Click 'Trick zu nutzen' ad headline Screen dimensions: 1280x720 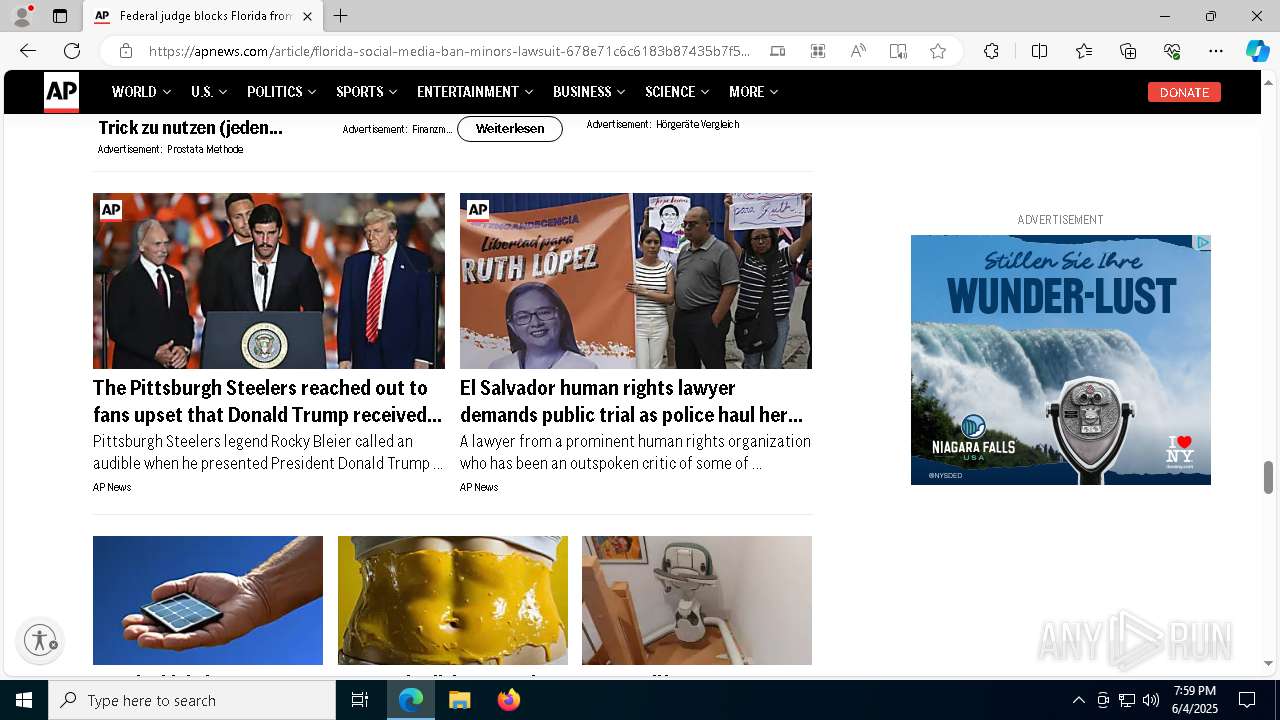tap(190, 128)
